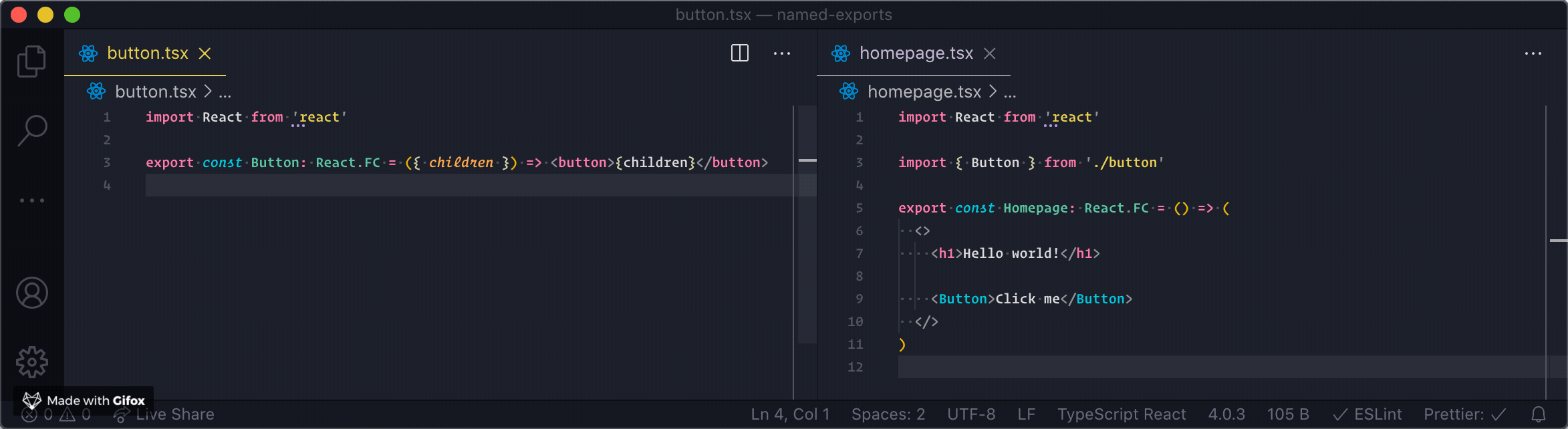Click the React icon in button.tsx breadcrumb
The image size is (1568, 429).
tap(96, 92)
